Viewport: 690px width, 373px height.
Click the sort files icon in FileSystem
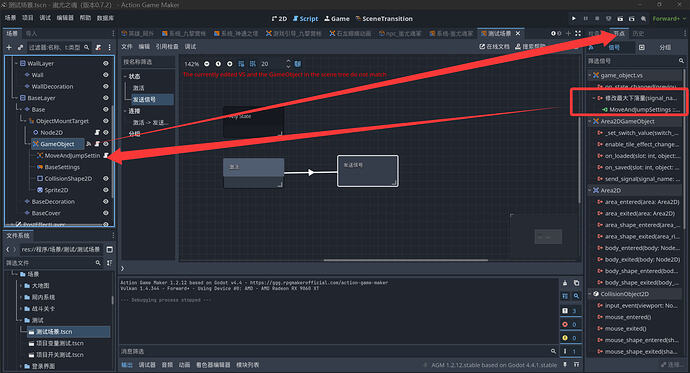point(110,263)
